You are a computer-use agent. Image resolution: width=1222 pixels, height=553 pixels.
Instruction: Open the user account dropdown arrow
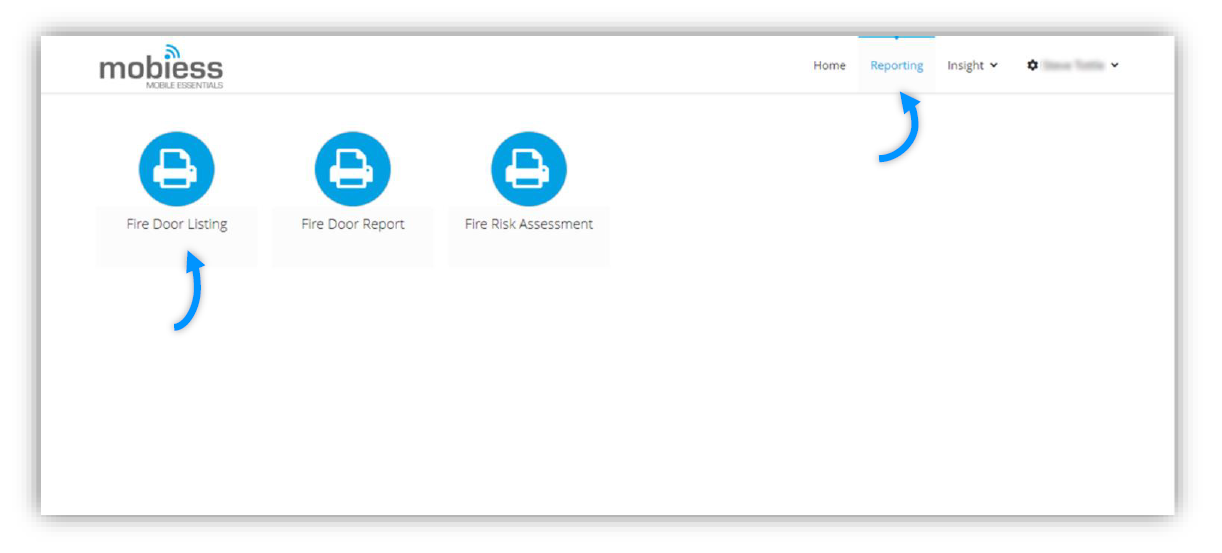point(1114,66)
